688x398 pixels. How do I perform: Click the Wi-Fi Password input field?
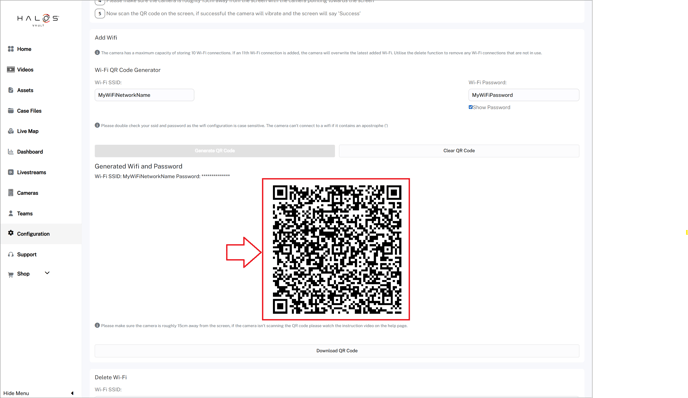point(524,95)
